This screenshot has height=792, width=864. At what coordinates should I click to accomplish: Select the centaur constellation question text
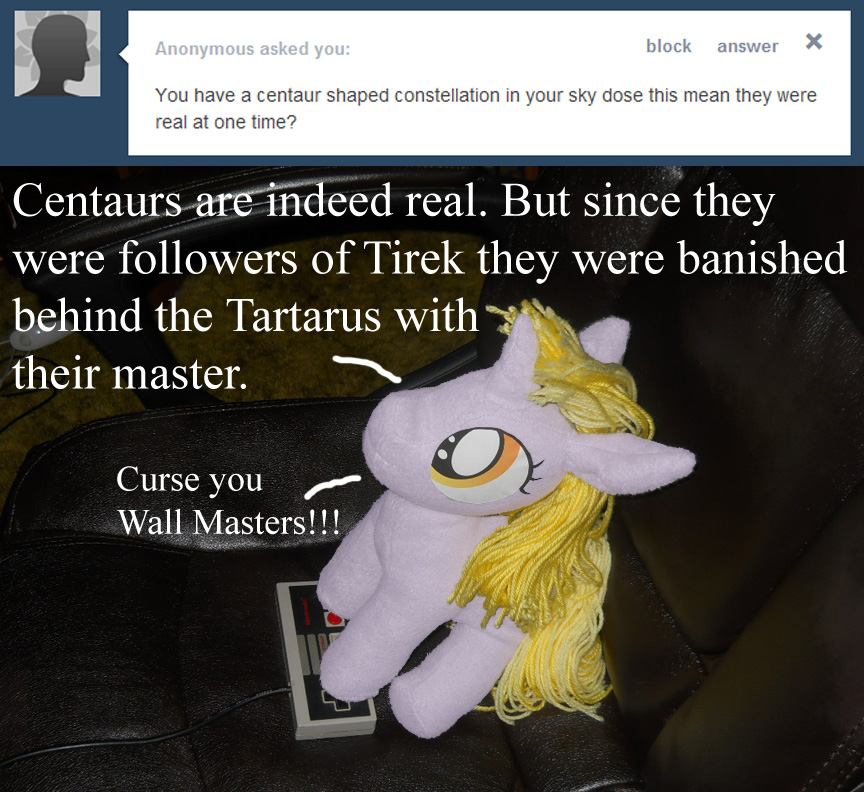coord(485,108)
